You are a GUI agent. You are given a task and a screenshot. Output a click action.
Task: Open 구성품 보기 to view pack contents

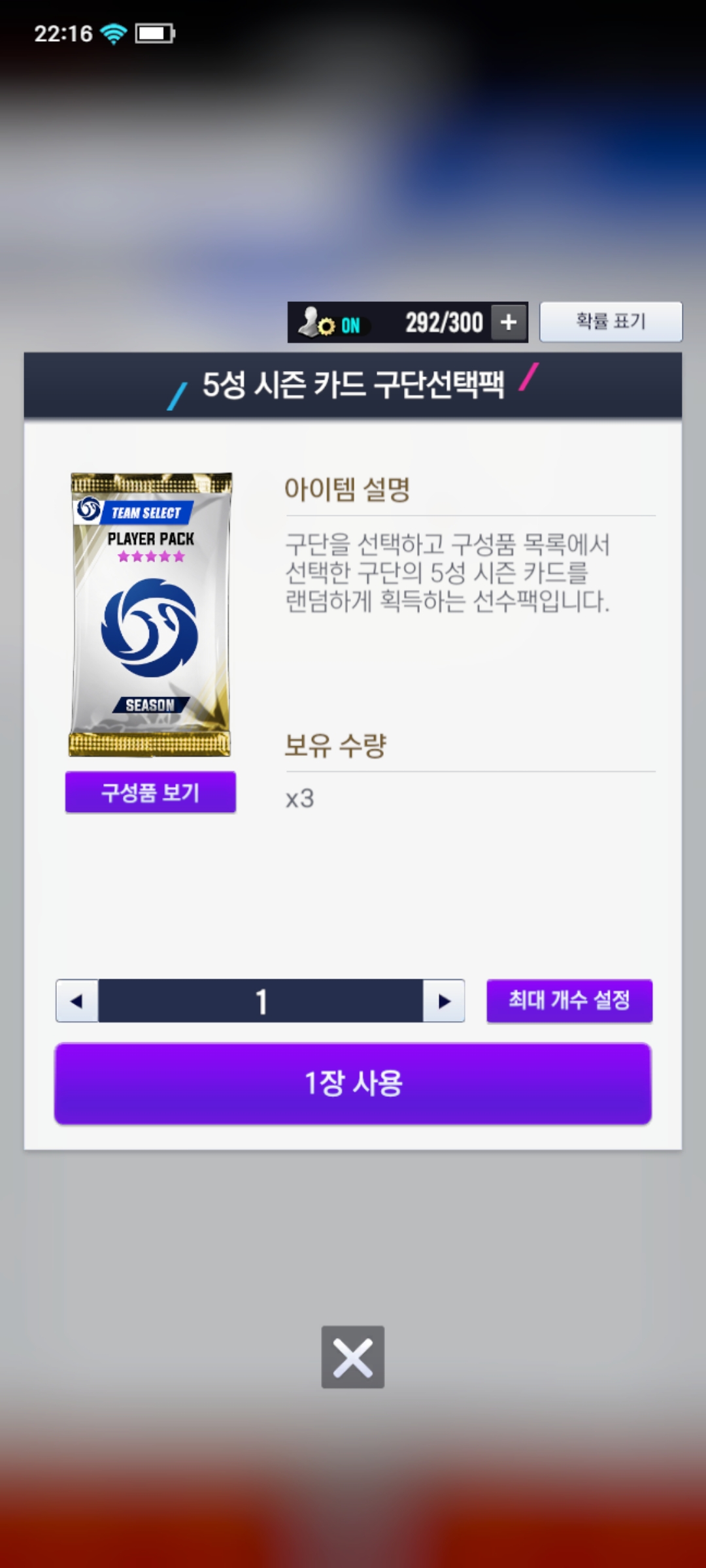(150, 792)
